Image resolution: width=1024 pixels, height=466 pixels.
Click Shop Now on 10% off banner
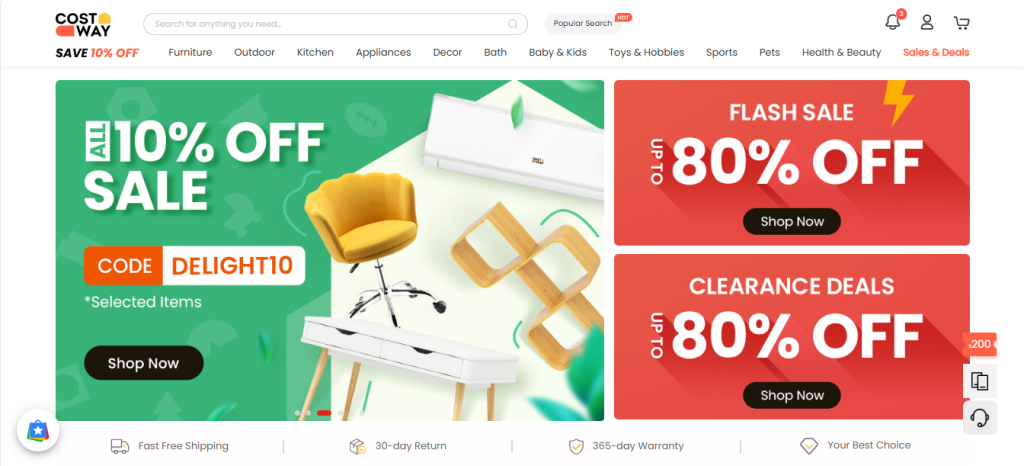144,363
